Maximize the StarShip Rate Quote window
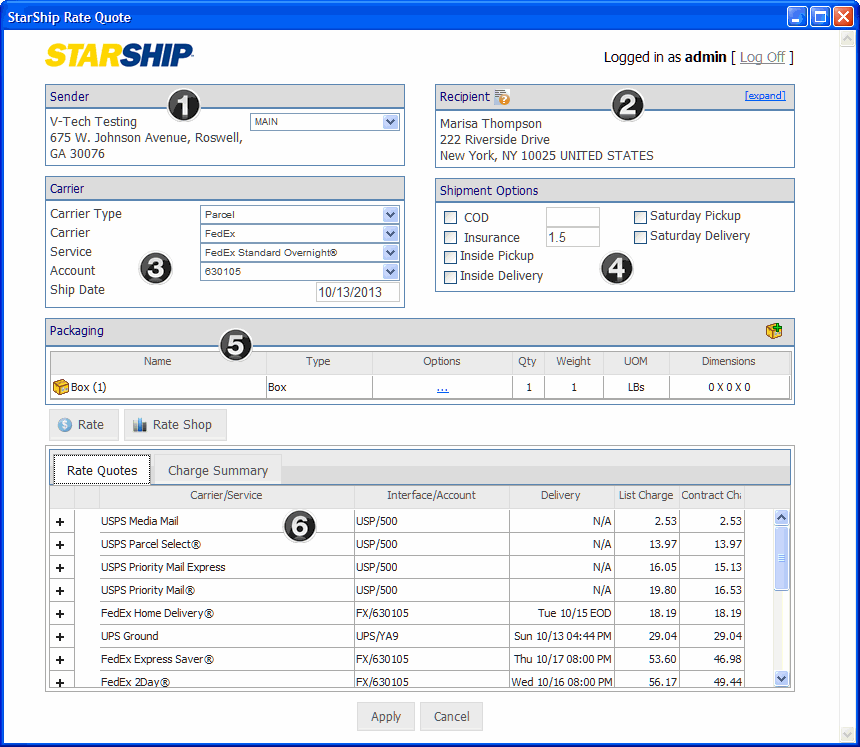Viewport: 860px width, 747px height. click(x=820, y=16)
